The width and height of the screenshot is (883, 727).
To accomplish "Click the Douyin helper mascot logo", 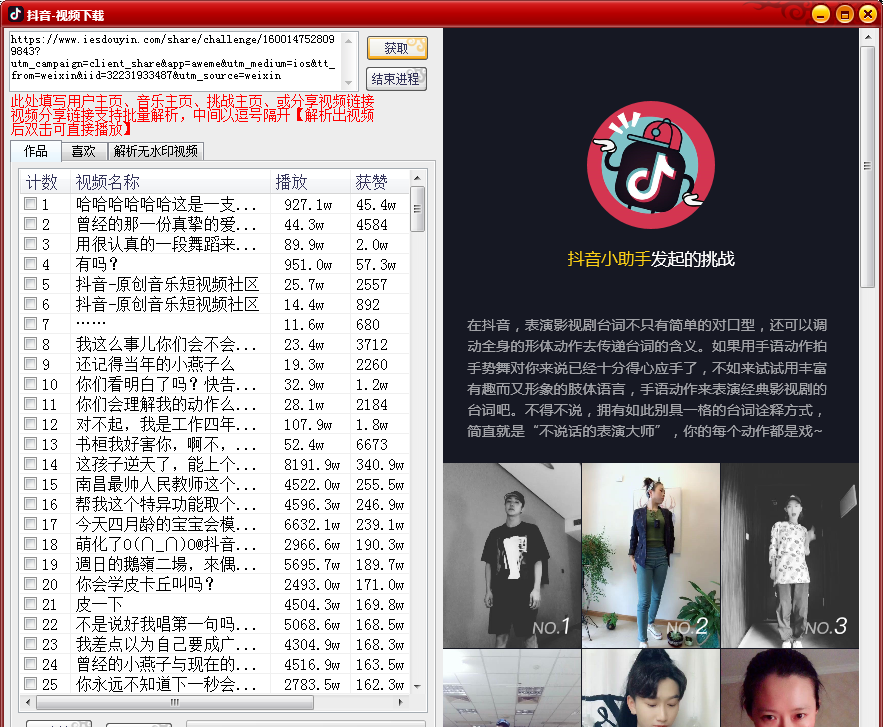I will coord(650,164).
